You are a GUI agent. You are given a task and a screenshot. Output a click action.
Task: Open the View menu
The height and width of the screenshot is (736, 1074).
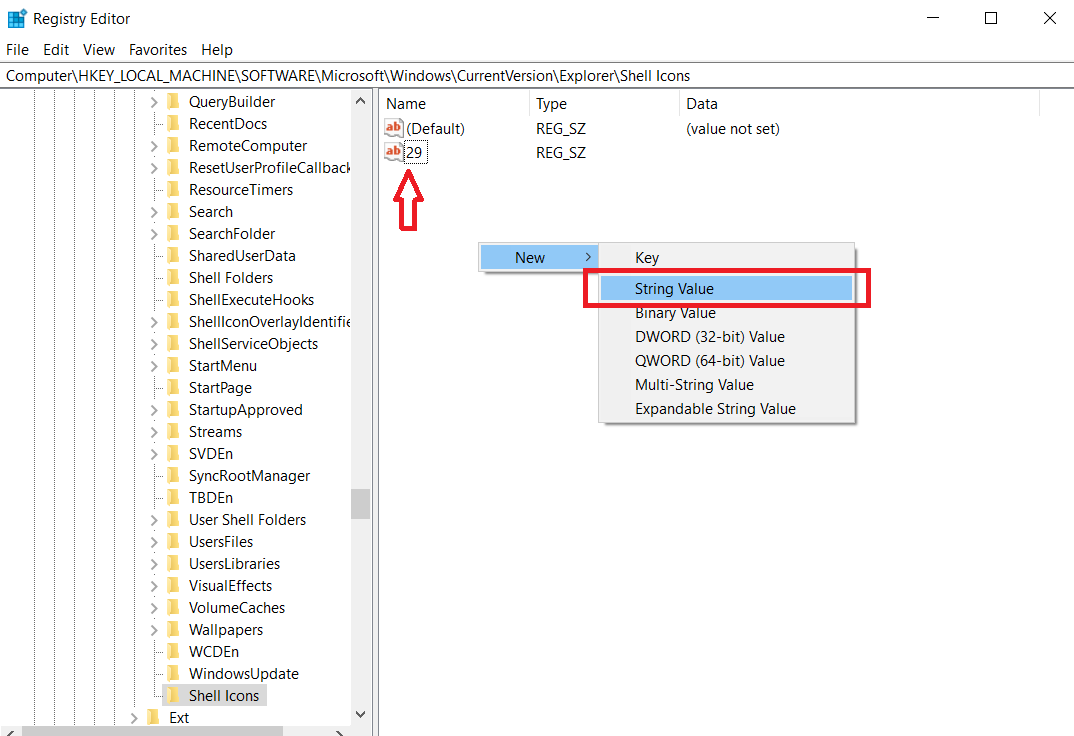coord(99,50)
